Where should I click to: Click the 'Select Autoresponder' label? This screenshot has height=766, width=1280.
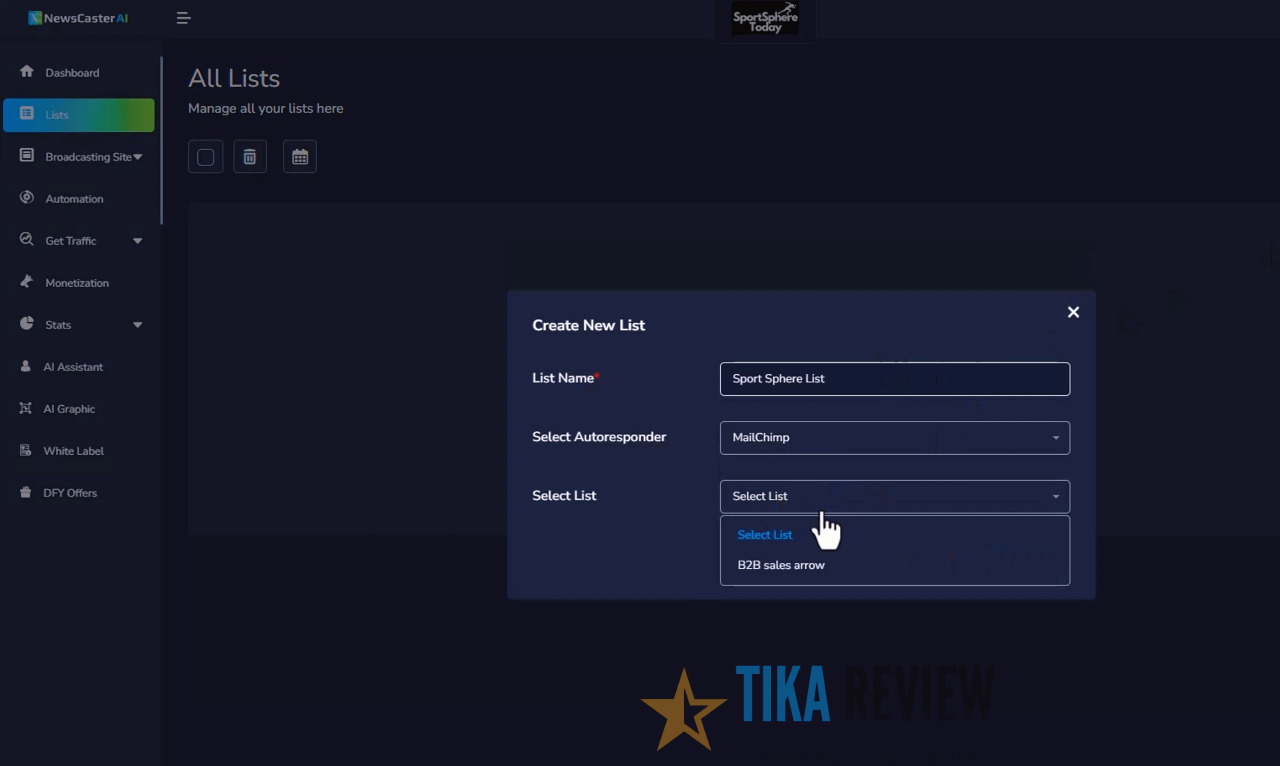click(599, 437)
